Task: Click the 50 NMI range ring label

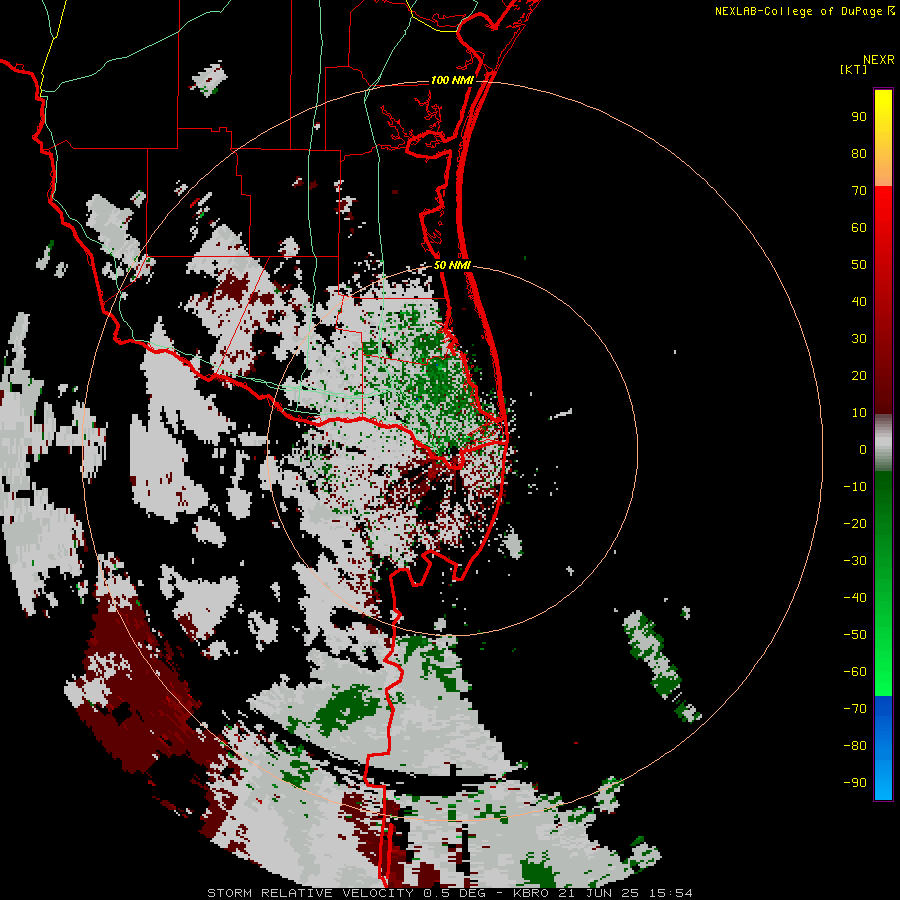Action: [452, 265]
